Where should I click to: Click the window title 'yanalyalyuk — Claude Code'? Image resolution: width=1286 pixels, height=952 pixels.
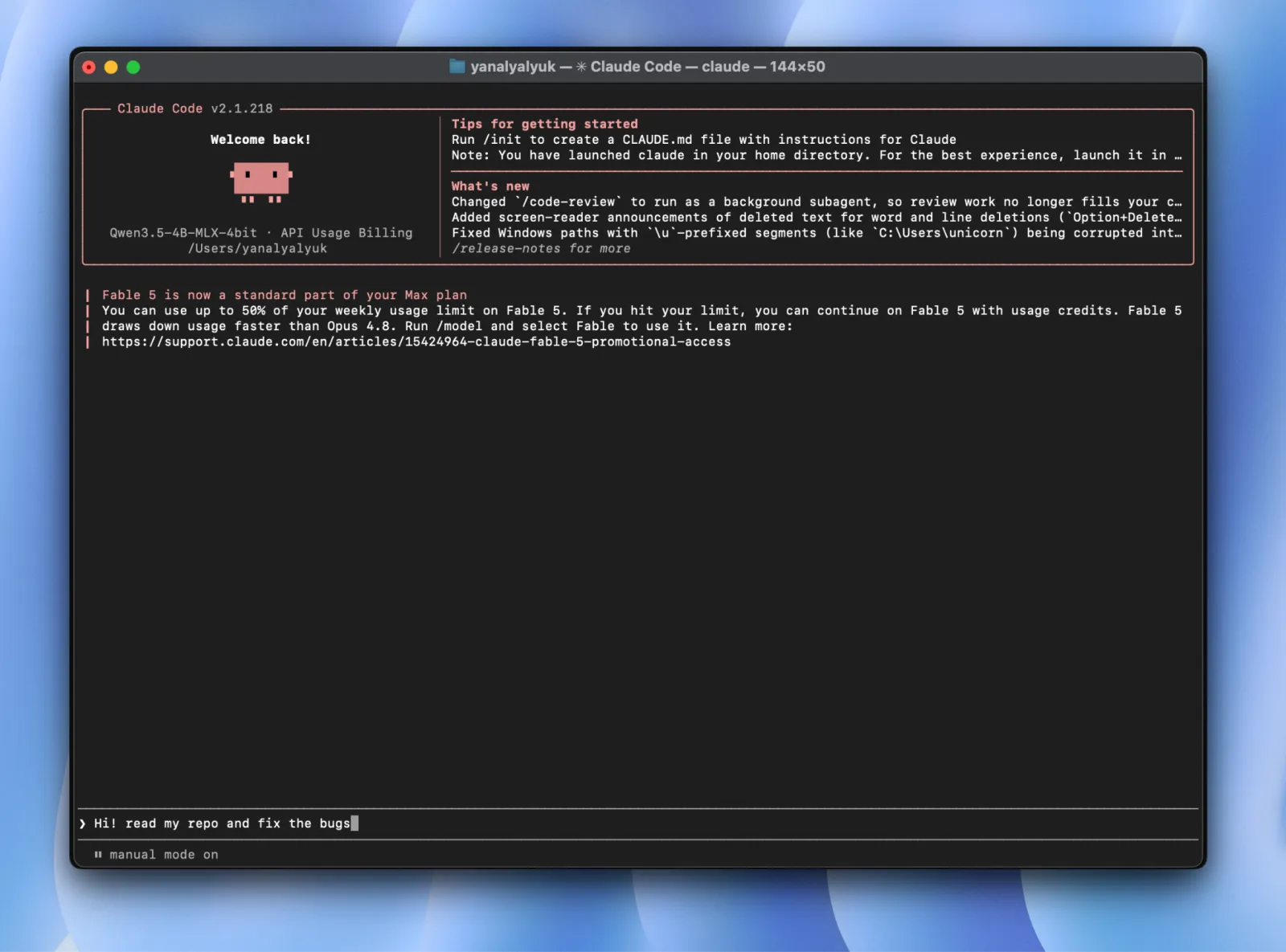(x=647, y=67)
